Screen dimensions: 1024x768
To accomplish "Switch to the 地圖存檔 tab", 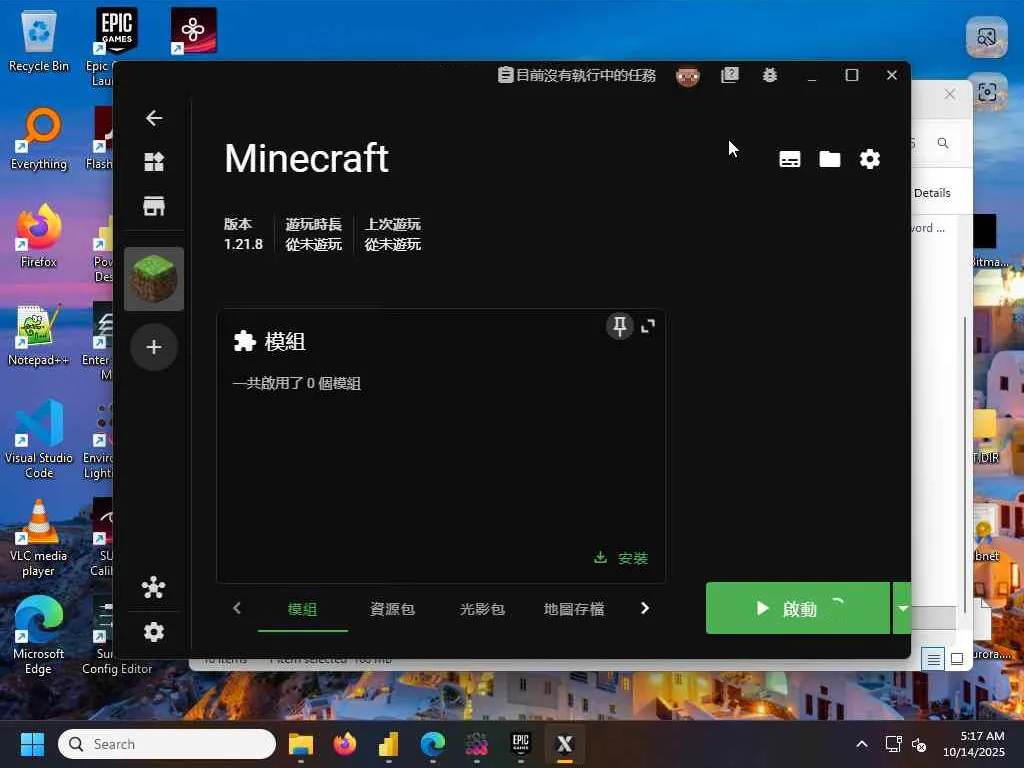I will coord(574,609).
